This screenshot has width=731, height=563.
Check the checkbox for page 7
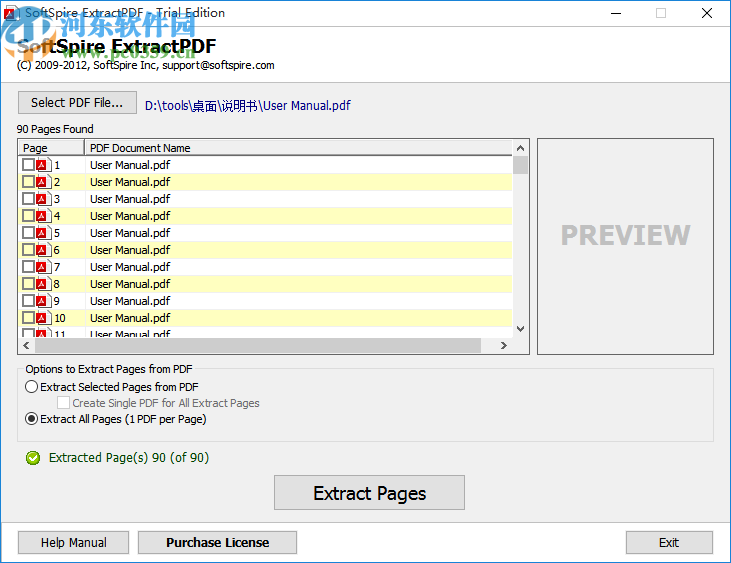pyautogui.click(x=28, y=267)
